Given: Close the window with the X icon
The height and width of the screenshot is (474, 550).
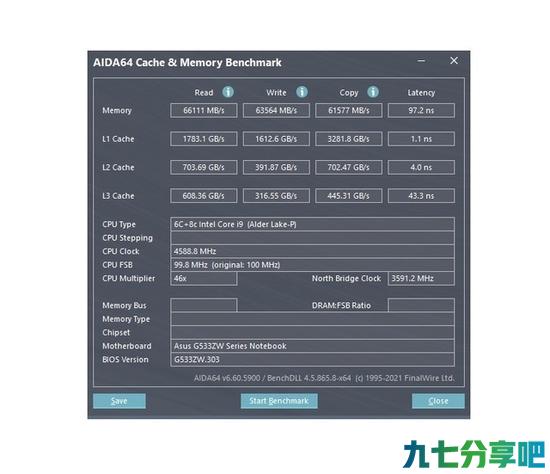Looking at the screenshot, I should coord(454,61).
